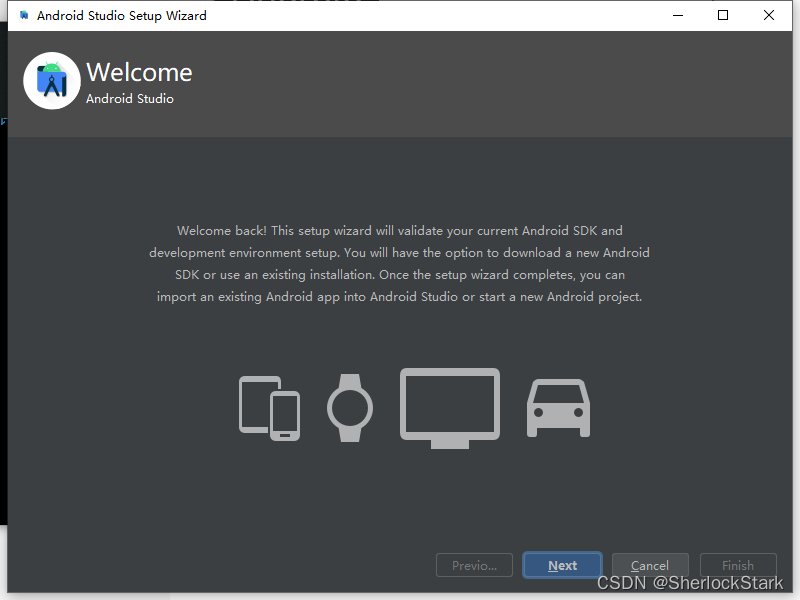Click the Android Auto car icon

point(559,408)
